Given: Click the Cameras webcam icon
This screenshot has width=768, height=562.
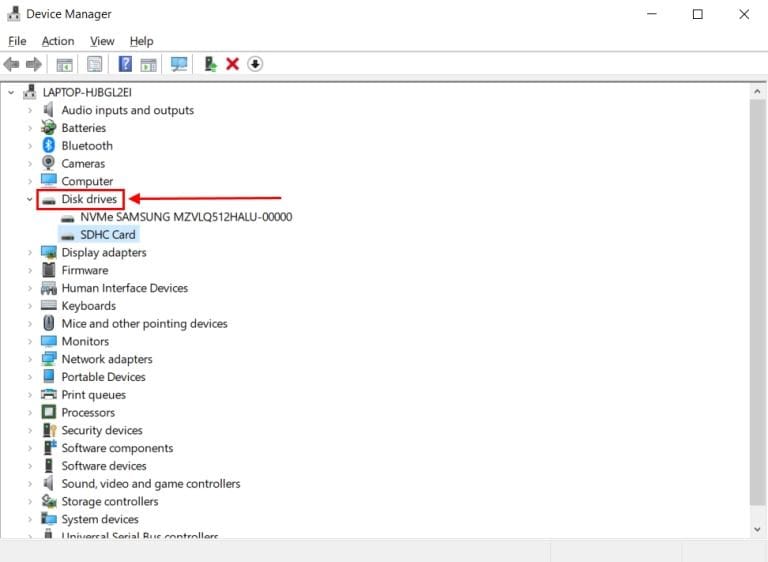Looking at the screenshot, I should click(x=48, y=163).
